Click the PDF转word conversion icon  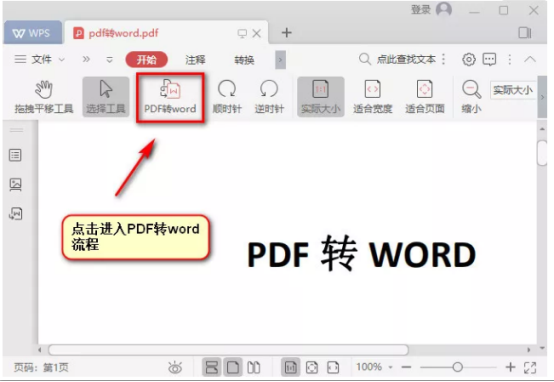(x=170, y=89)
